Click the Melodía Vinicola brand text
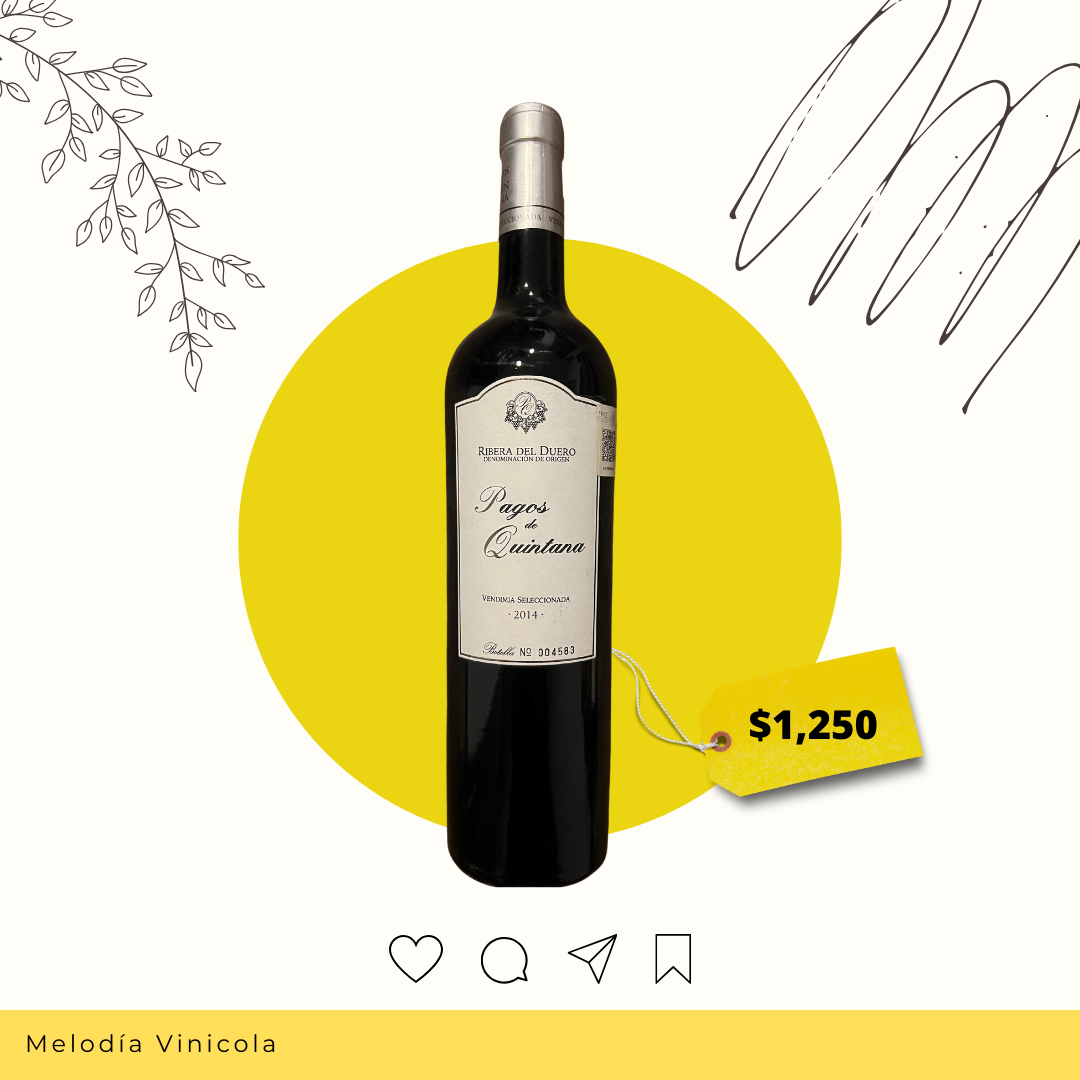Viewport: 1080px width, 1080px height. 151,1043
